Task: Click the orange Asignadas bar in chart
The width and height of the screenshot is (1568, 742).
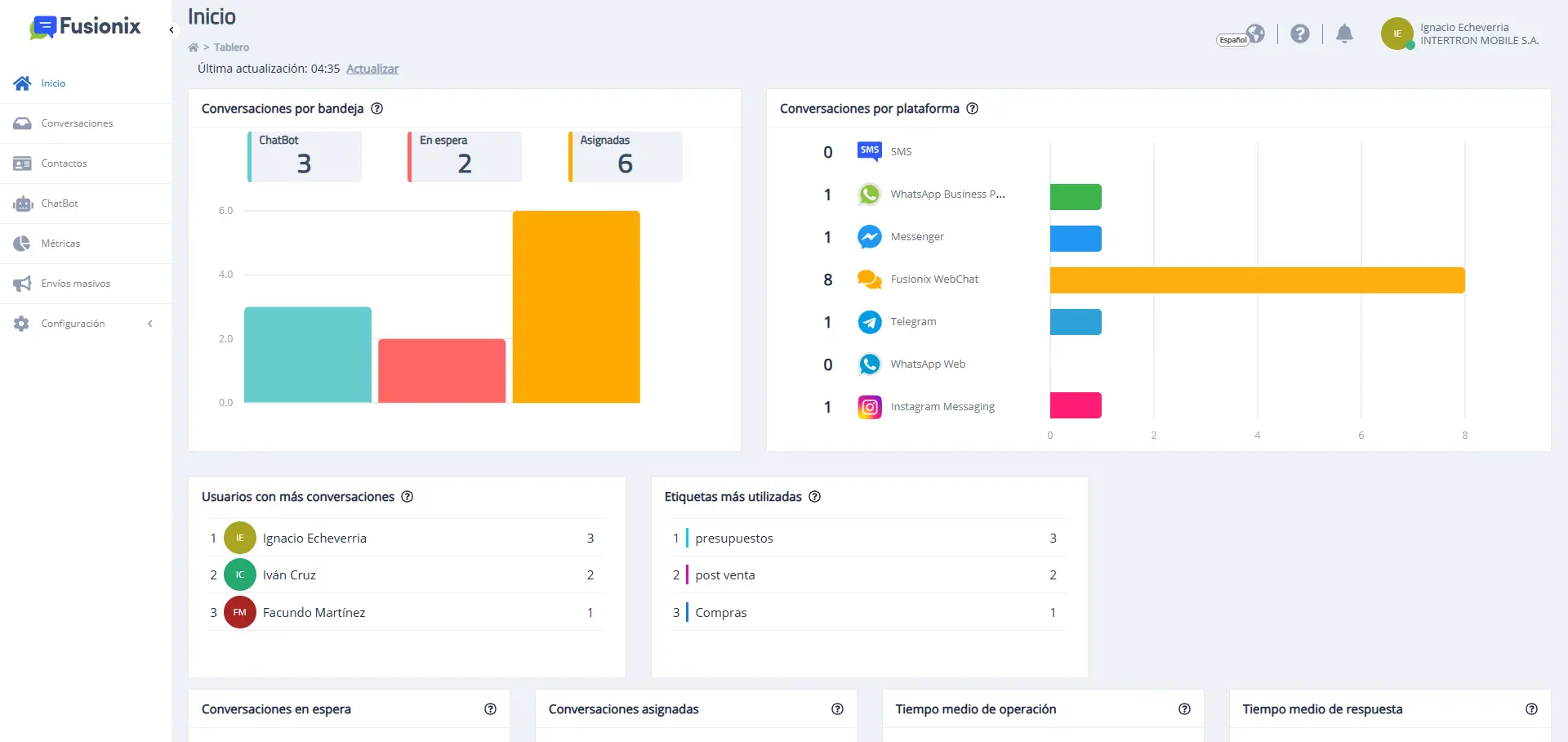Action: pos(577,306)
